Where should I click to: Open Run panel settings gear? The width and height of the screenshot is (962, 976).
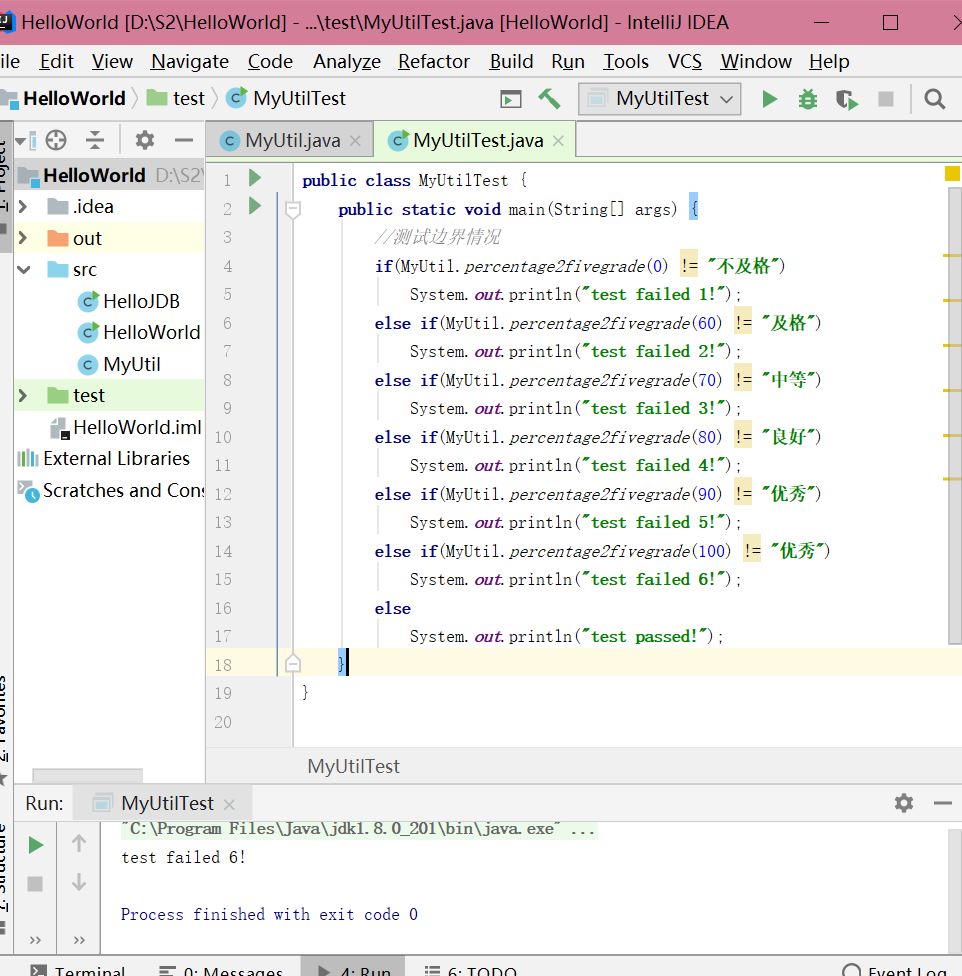pos(904,803)
